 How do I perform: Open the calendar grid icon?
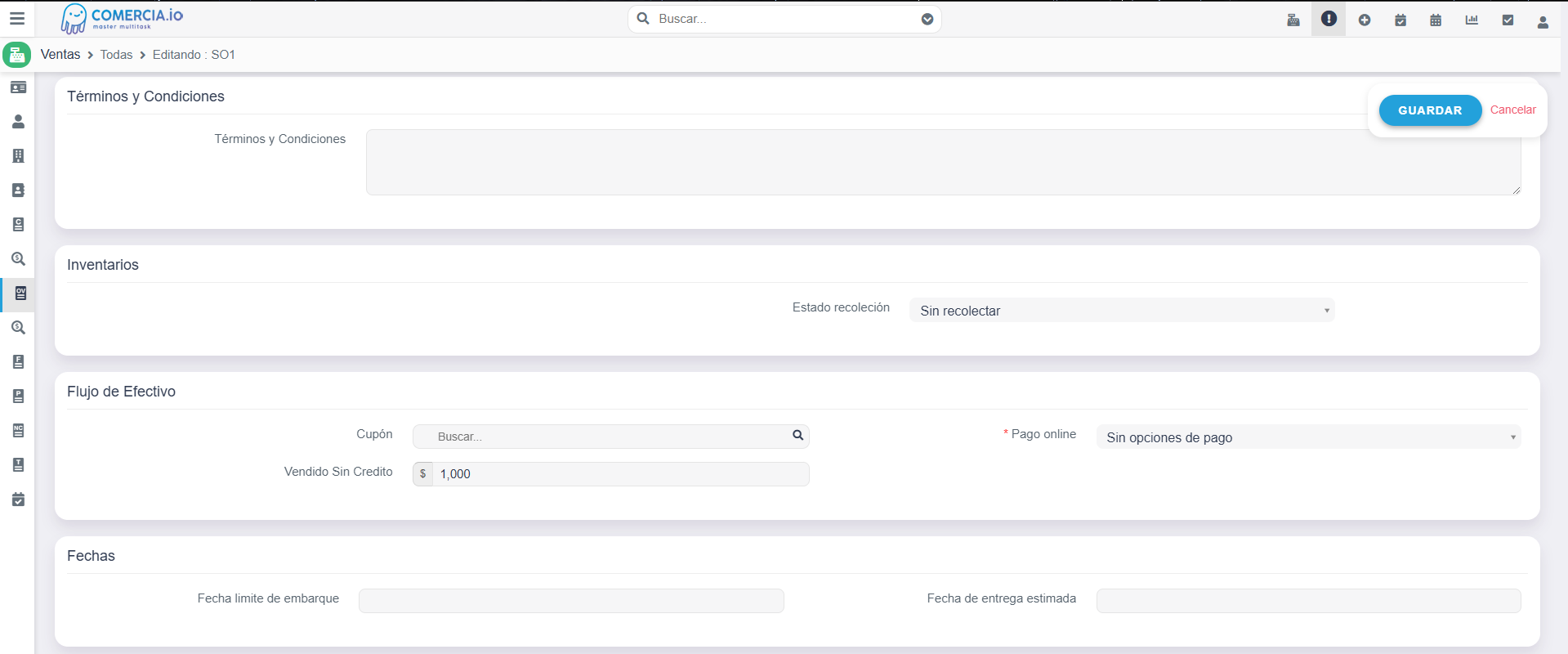(1436, 20)
